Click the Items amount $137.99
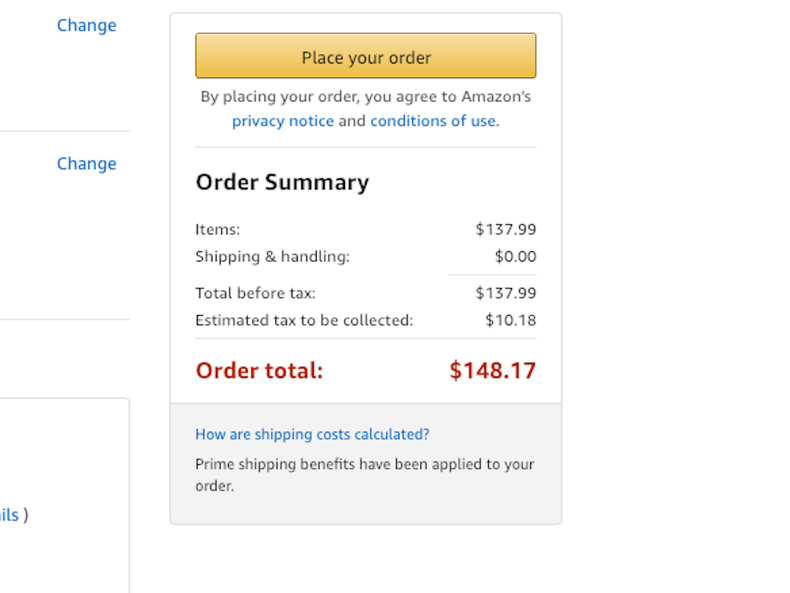 coord(505,229)
